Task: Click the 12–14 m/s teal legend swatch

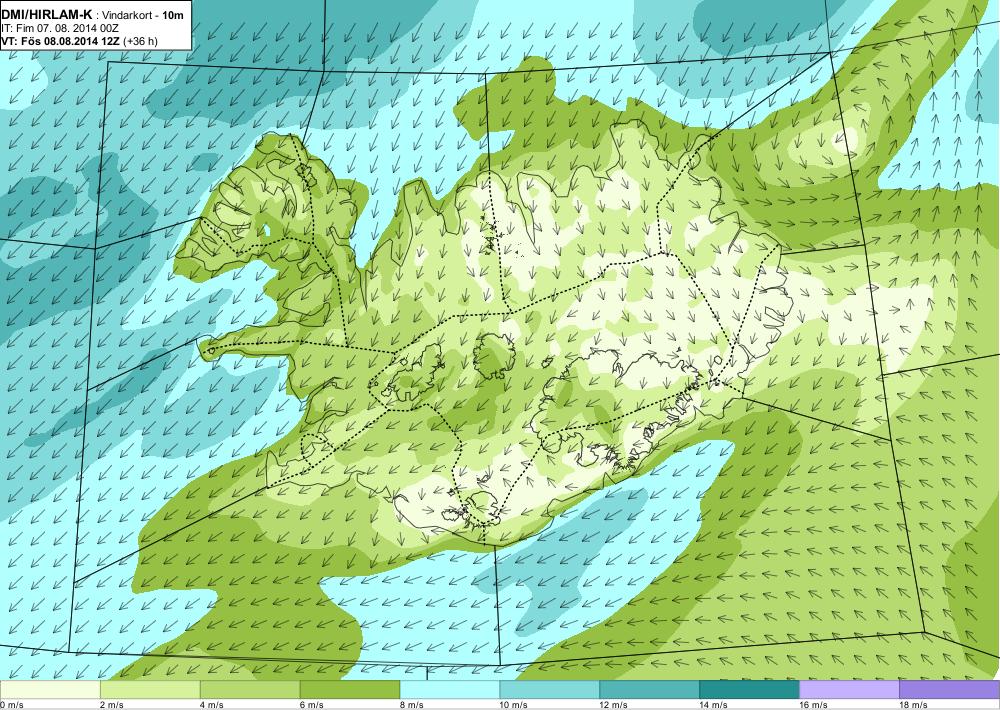Action: [x=649, y=690]
